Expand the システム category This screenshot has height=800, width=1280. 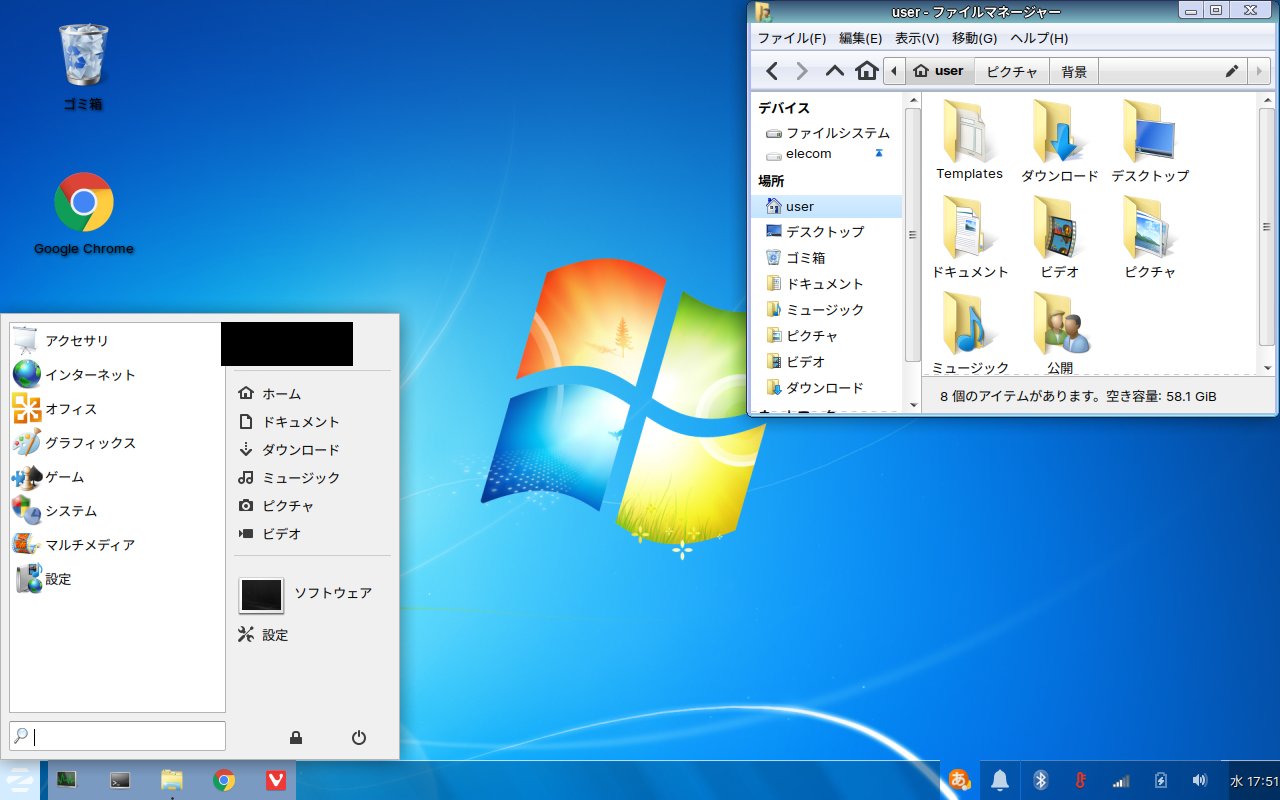click(118, 511)
